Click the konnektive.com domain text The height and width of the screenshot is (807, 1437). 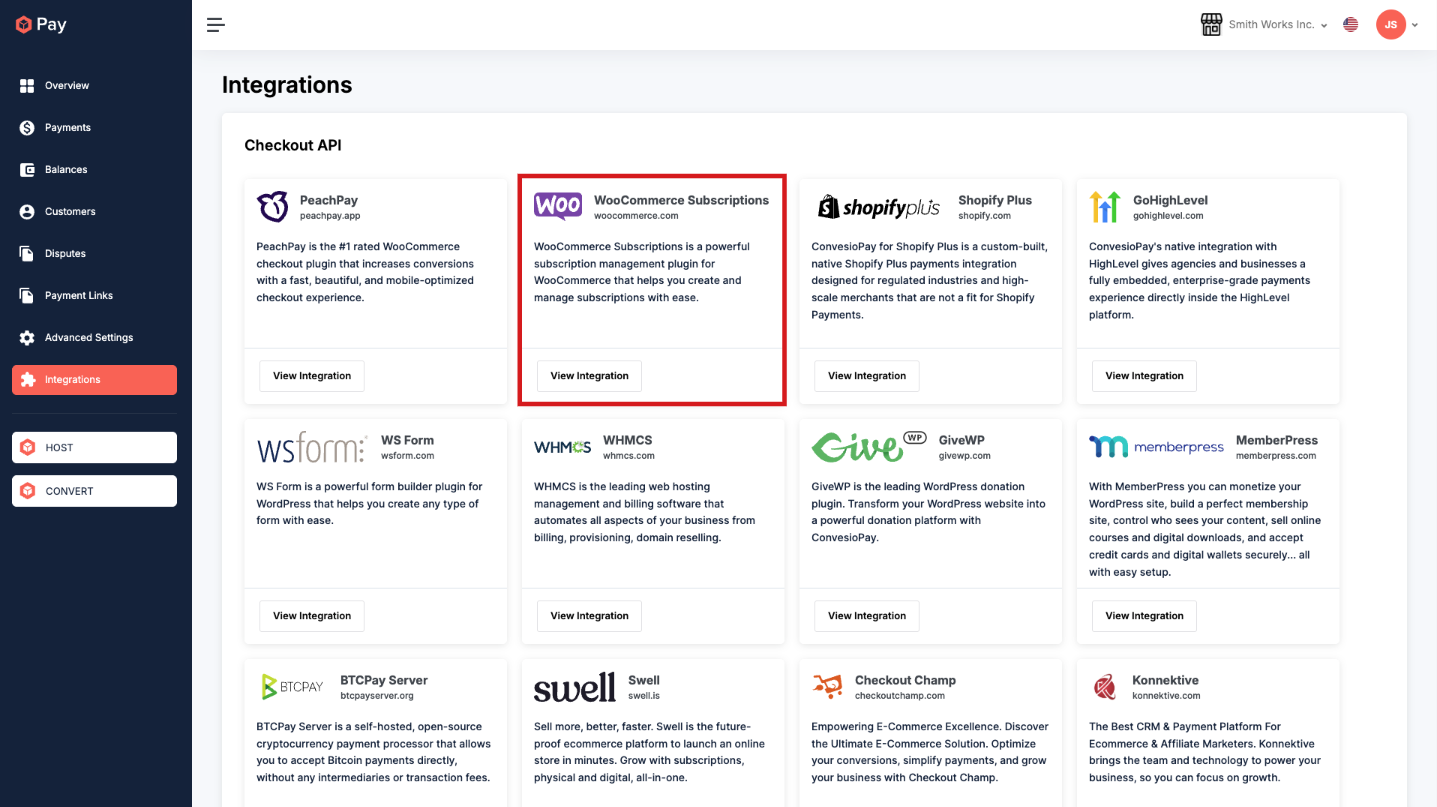click(1167, 696)
